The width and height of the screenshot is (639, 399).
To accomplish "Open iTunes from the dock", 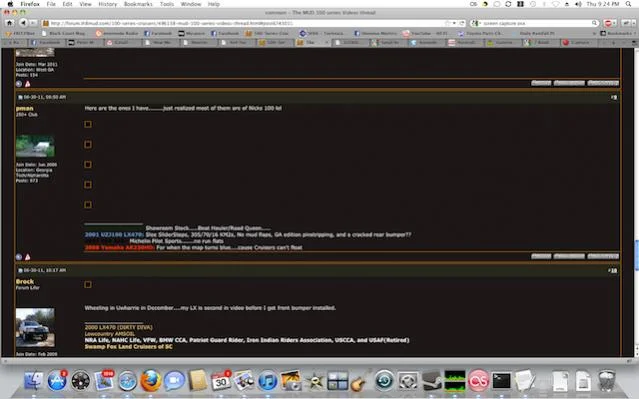I will click(x=267, y=381).
